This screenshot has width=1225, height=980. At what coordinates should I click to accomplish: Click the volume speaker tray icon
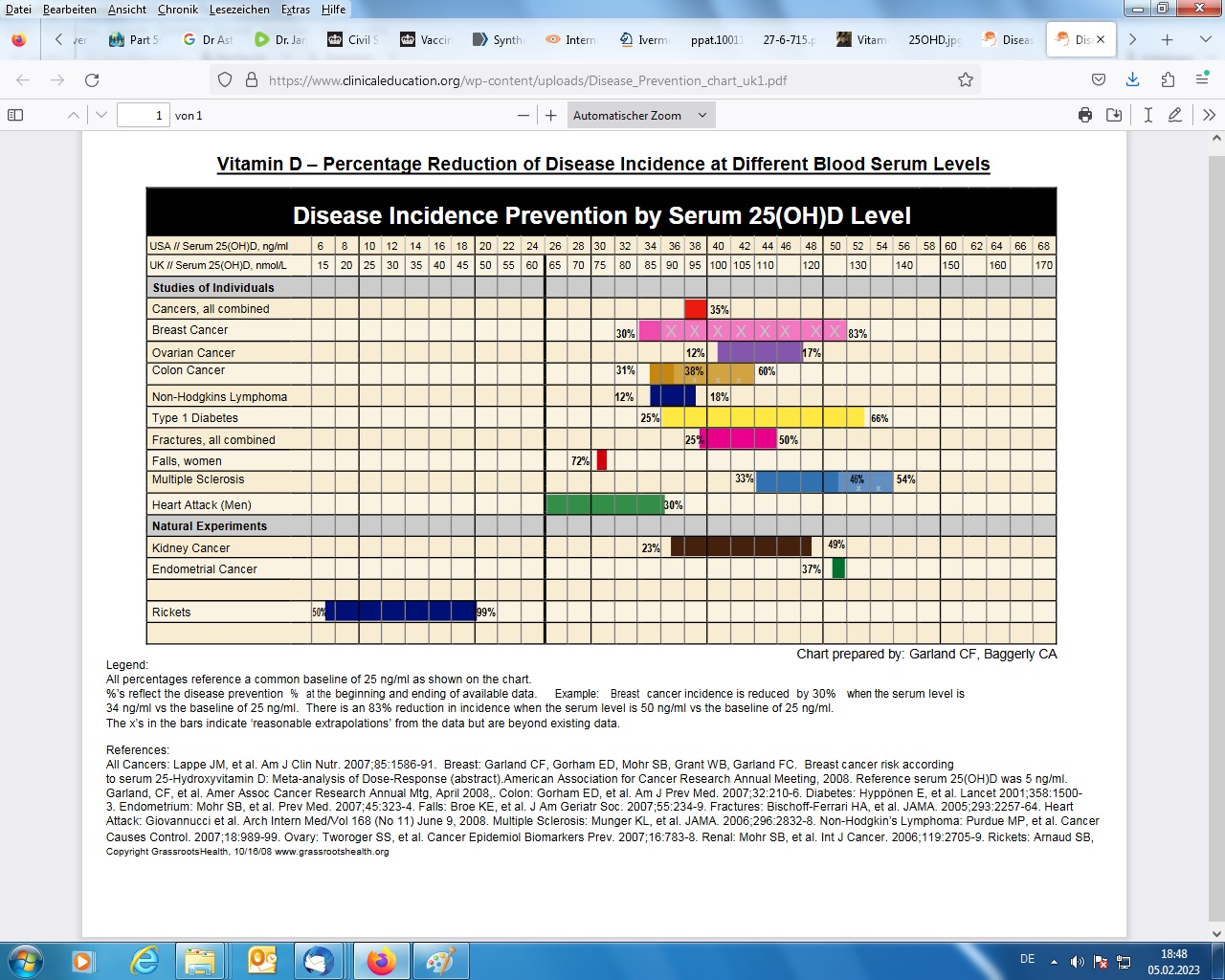pos(1078,962)
